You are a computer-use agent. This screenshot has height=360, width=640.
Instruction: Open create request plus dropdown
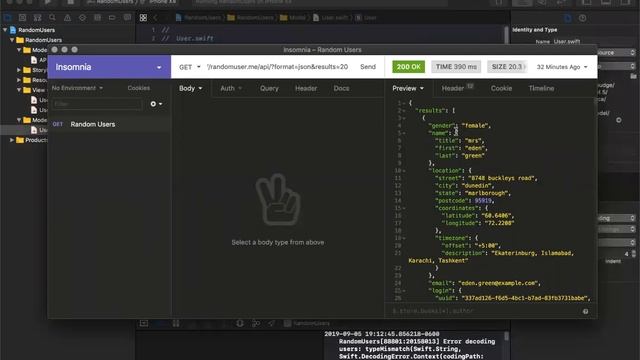point(156,104)
